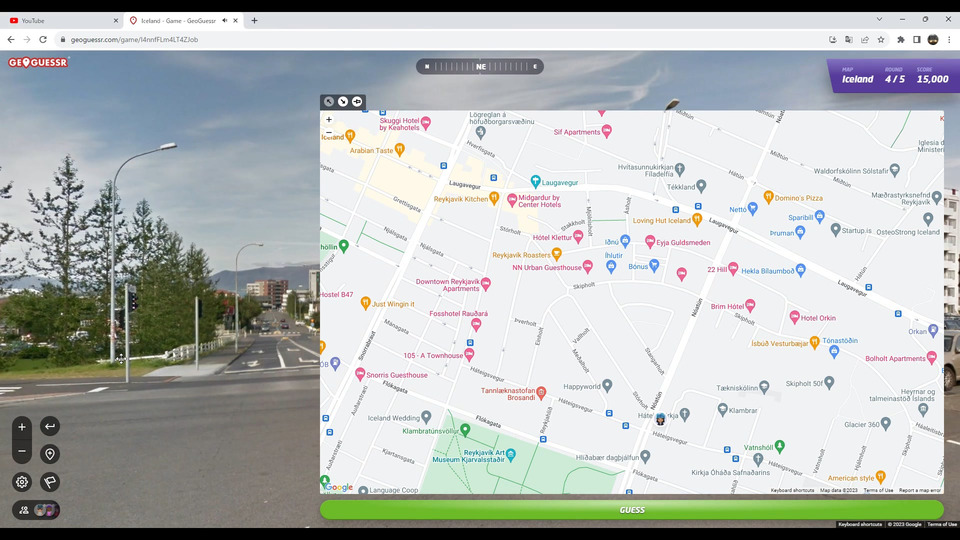Click Bónus supermarket marker
Screen dimensions: 960x540
(x=654, y=265)
